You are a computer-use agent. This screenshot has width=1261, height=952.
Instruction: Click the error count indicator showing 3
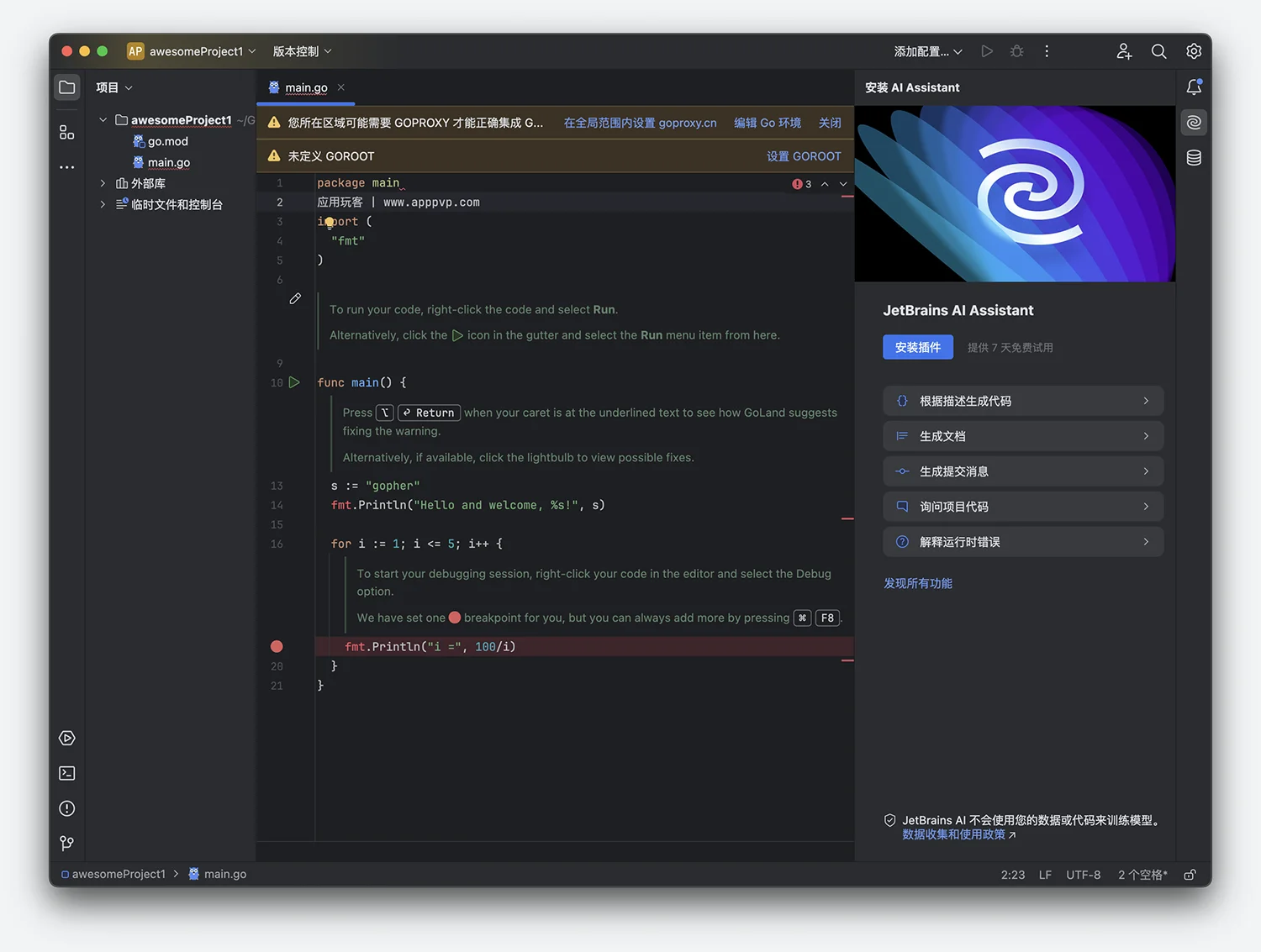802,184
